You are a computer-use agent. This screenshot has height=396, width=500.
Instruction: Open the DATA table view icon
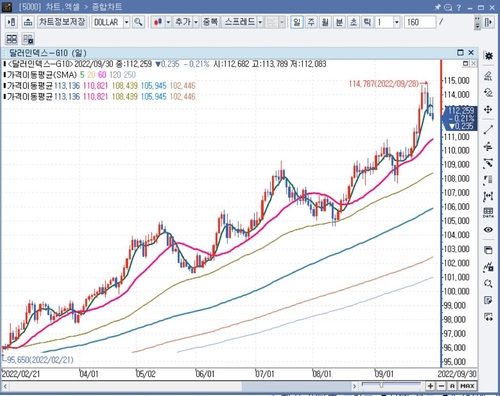(x=488, y=213)
